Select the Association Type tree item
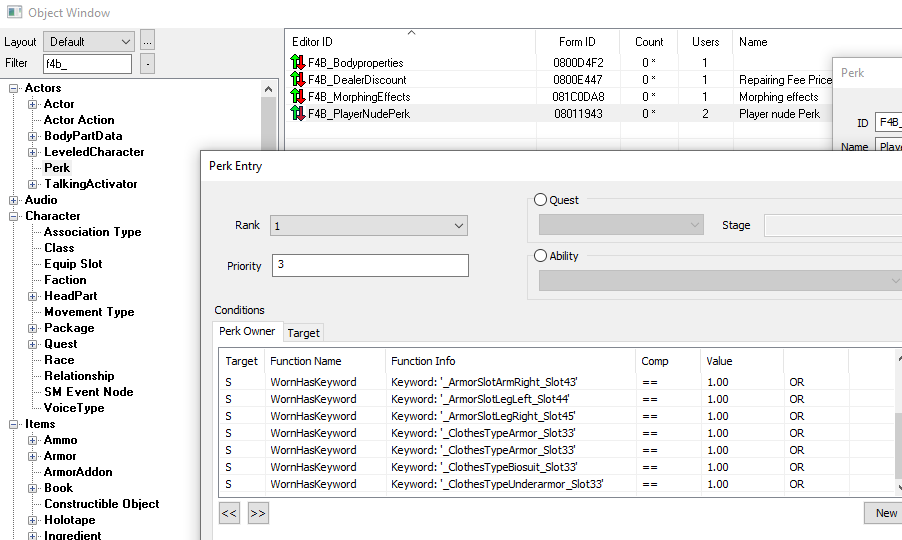Image resolution: width=902 pixels, height=540 pixels. (93, 232)
